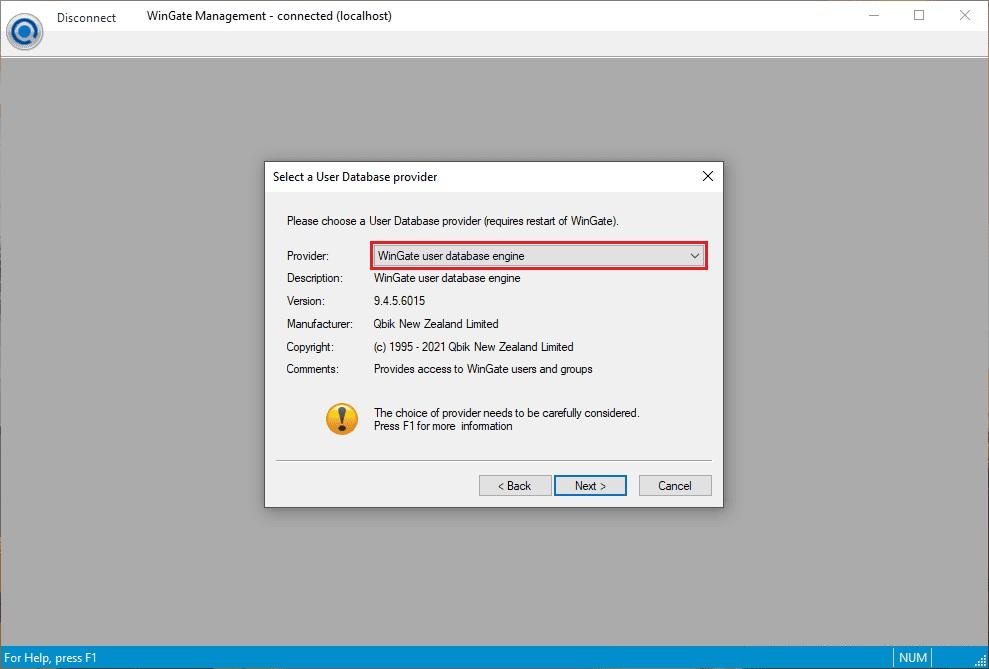The height and width of the screenshot is (669, 989).
Task: Proceed with the Next button
Action: (x=590, y=486)
